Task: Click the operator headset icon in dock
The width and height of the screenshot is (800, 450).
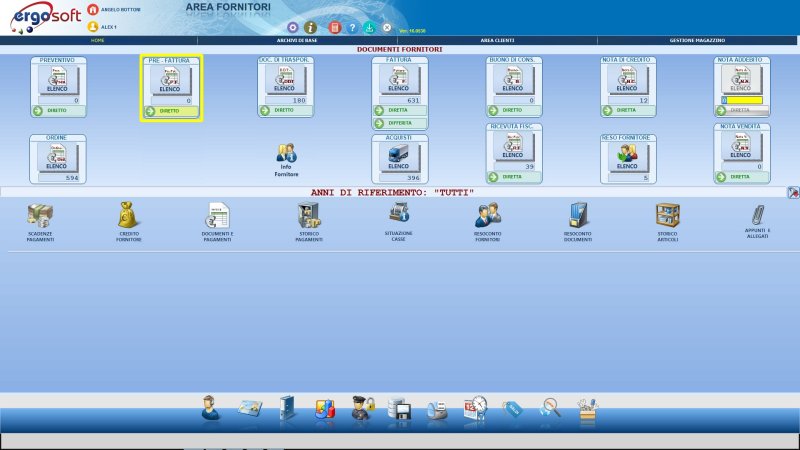Action: tap(210, 408)
